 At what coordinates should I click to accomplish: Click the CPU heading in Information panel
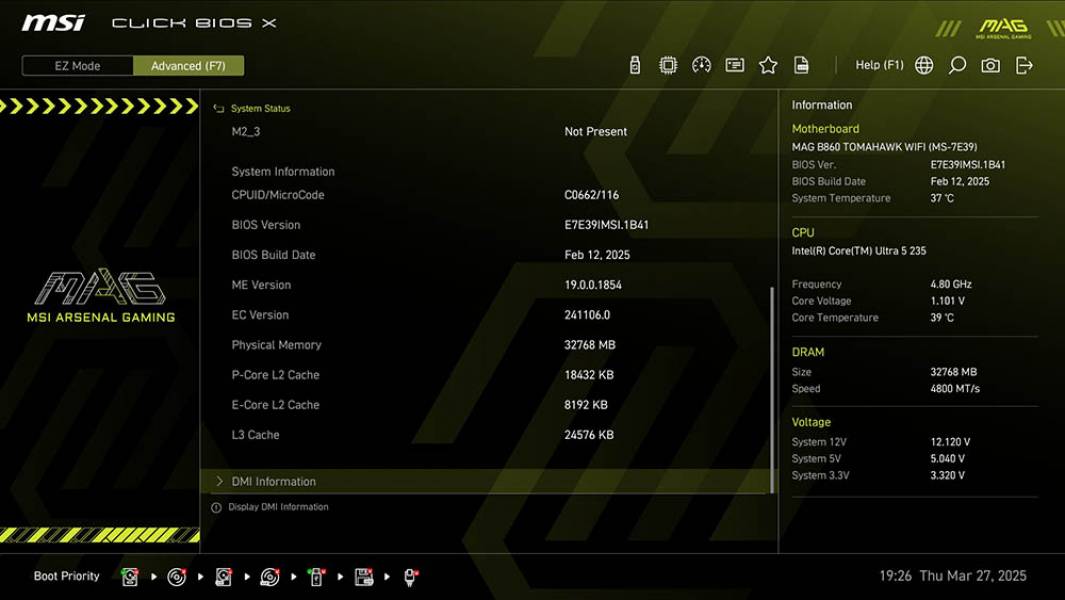click(803, 232)
